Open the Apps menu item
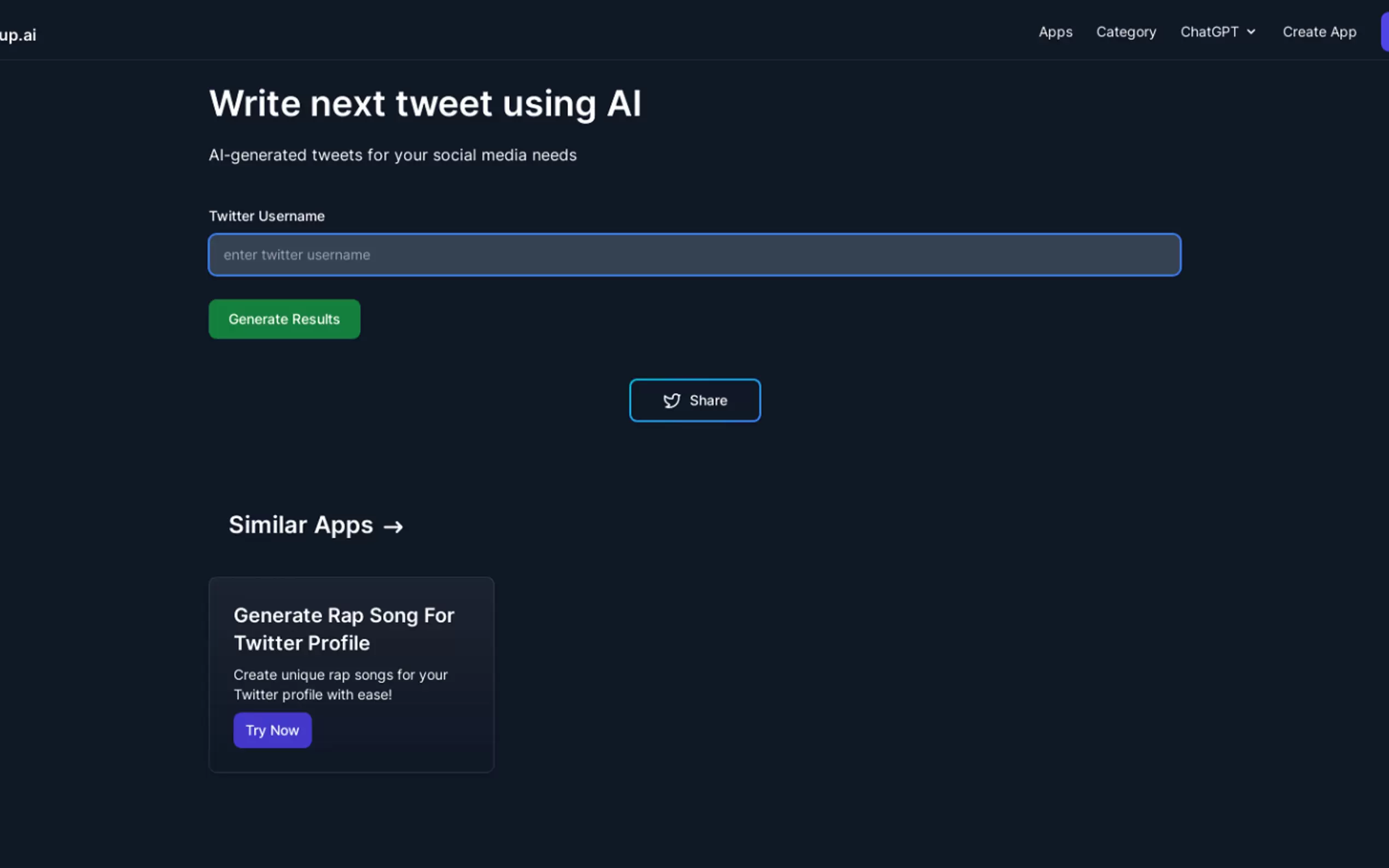The width and height of the screenshot is (1389, 868). coord(1055,32)
